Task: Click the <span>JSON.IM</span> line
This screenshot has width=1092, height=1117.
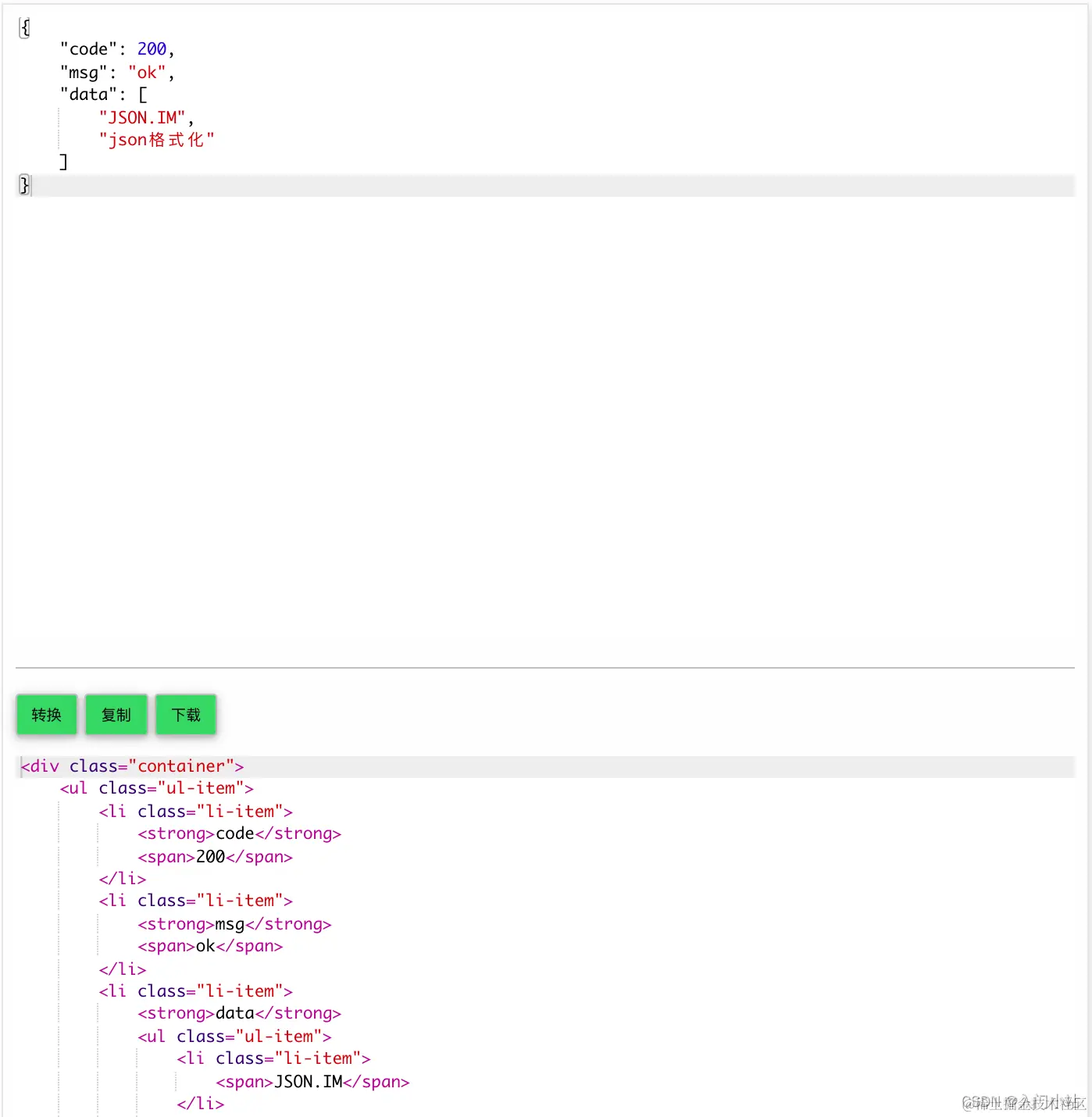Action: [x=313, y=1082]
